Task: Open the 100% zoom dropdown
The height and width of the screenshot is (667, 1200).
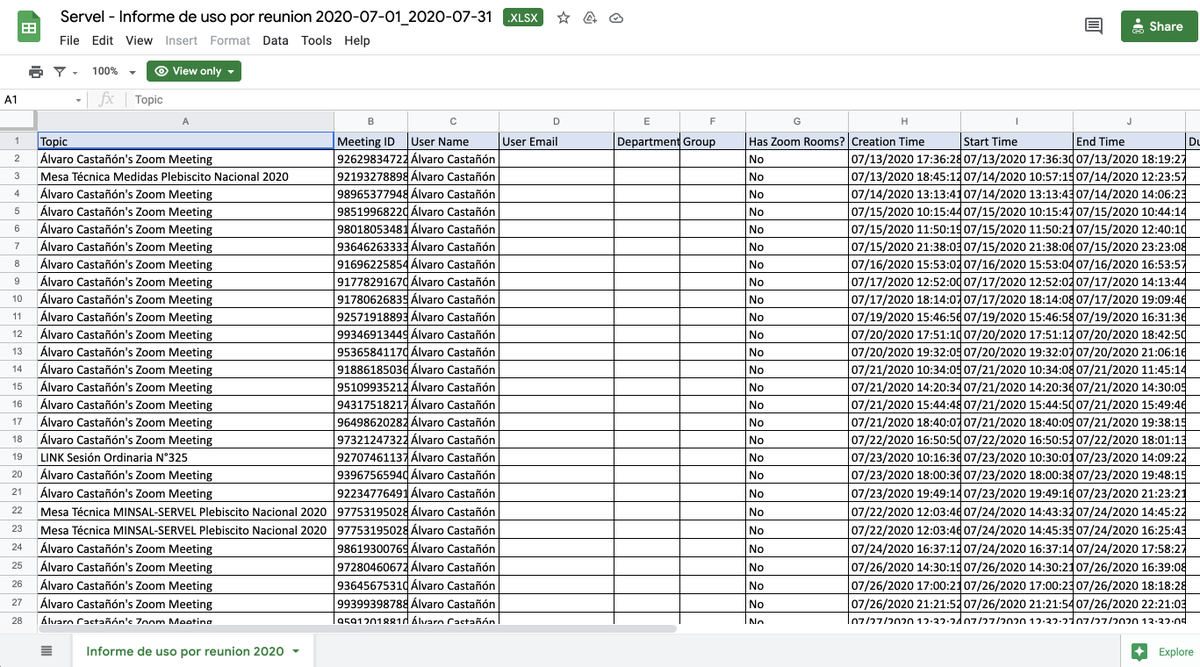Action: (113, 71)
